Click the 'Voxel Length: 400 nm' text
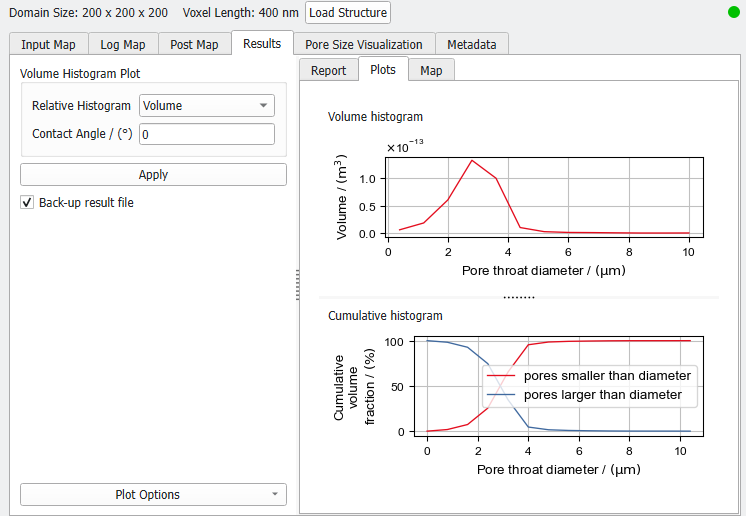This screenshot has height=516, width=746. pos(241,13)
